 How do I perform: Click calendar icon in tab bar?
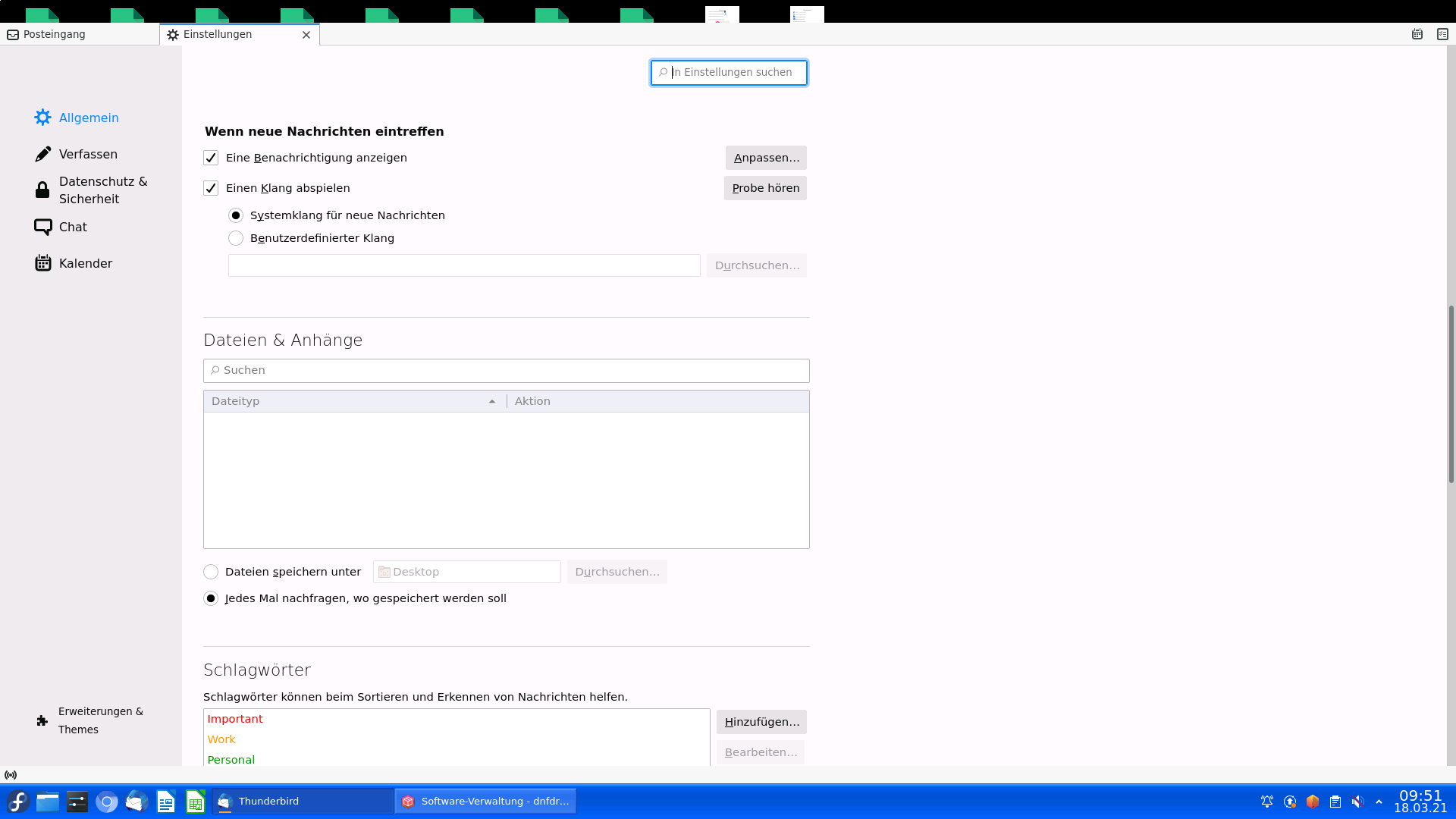coord(1417,34)
